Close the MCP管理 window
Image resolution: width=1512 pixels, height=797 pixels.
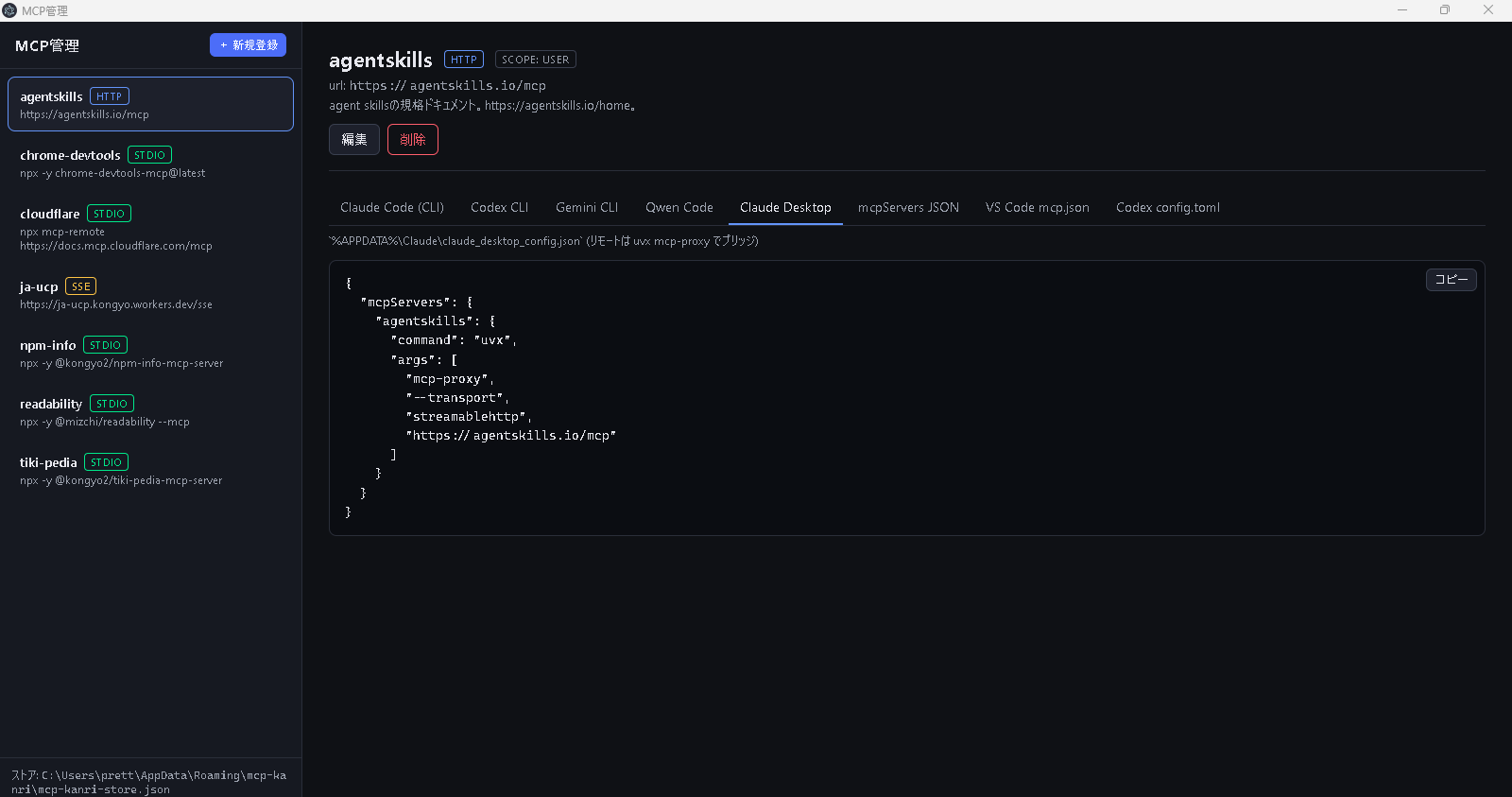point(1488,10)
